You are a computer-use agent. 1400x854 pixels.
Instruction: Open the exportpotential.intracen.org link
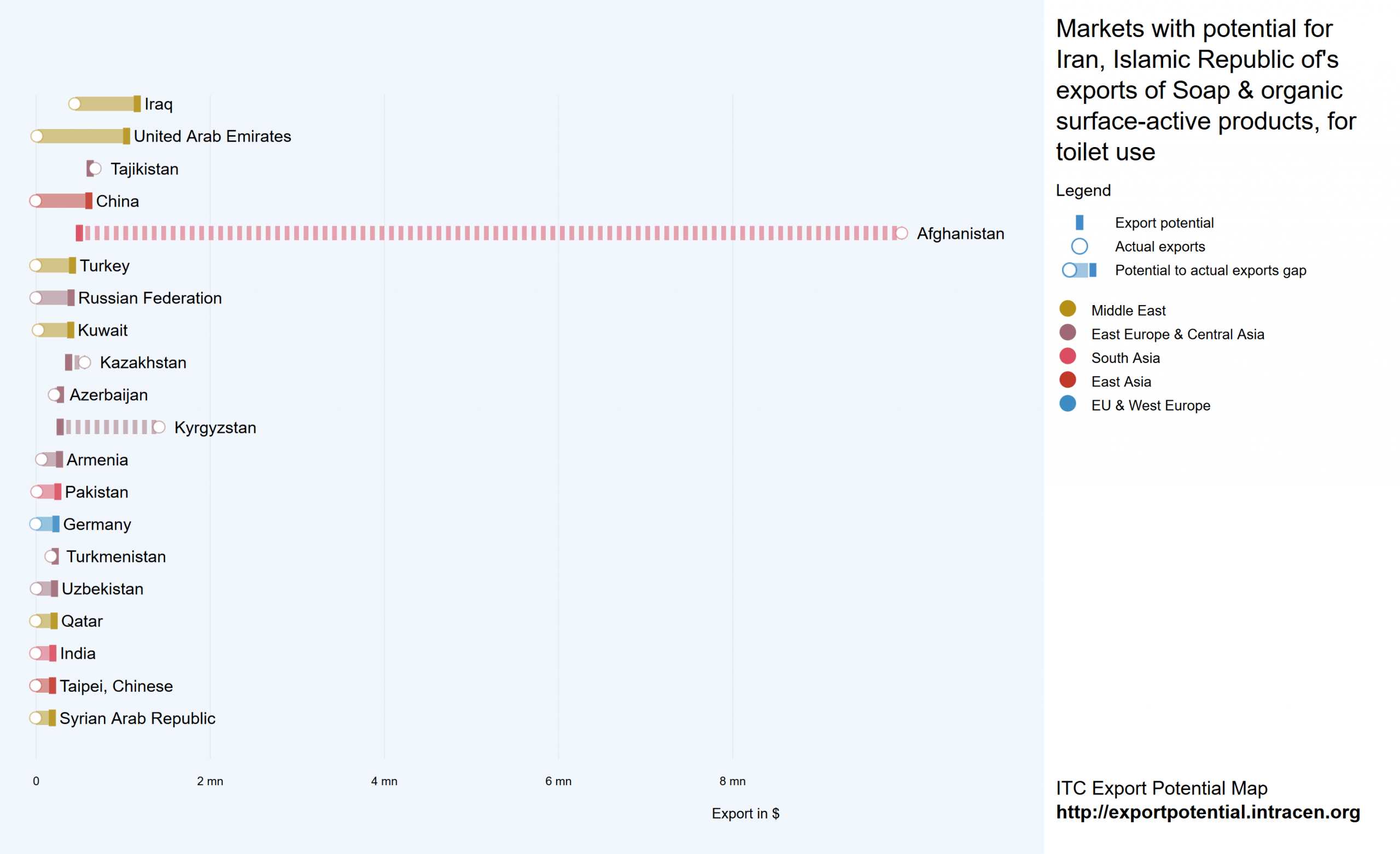point(1207,812)
